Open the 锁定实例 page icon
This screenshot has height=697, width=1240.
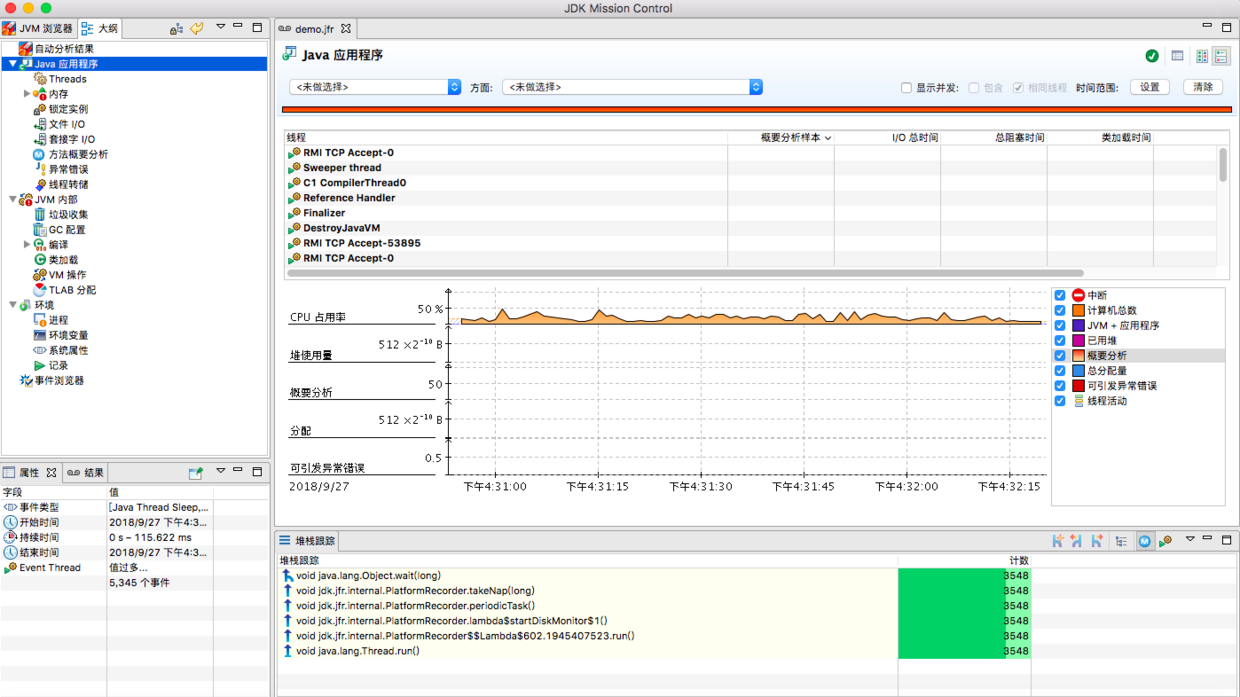tap(40, 108)
